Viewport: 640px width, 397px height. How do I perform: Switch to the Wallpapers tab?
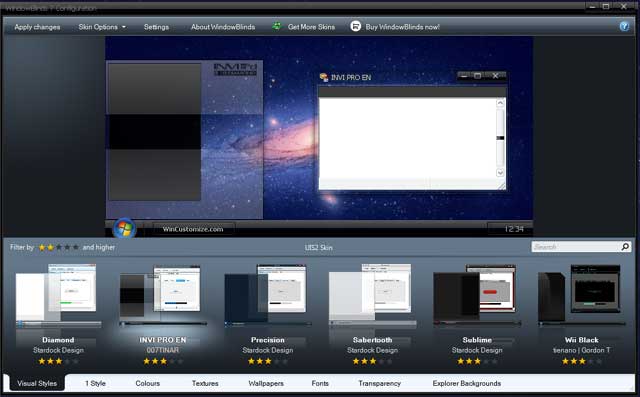pos(266,384)
